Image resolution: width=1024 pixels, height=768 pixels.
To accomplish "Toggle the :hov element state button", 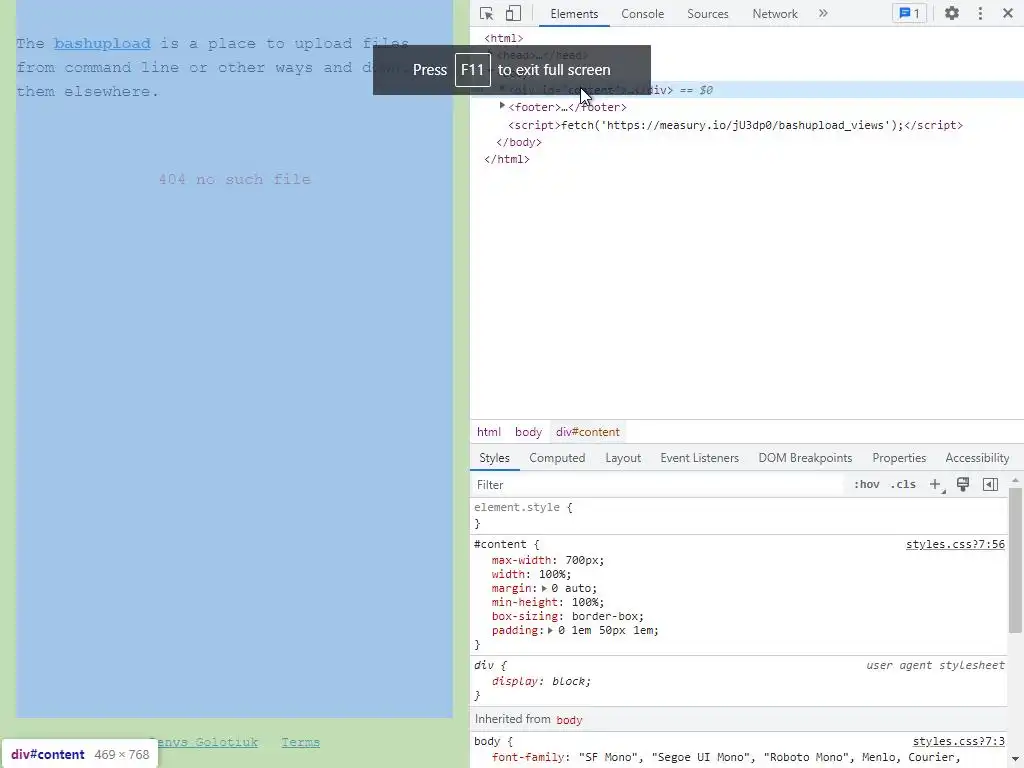I will (x=867, y=485).
